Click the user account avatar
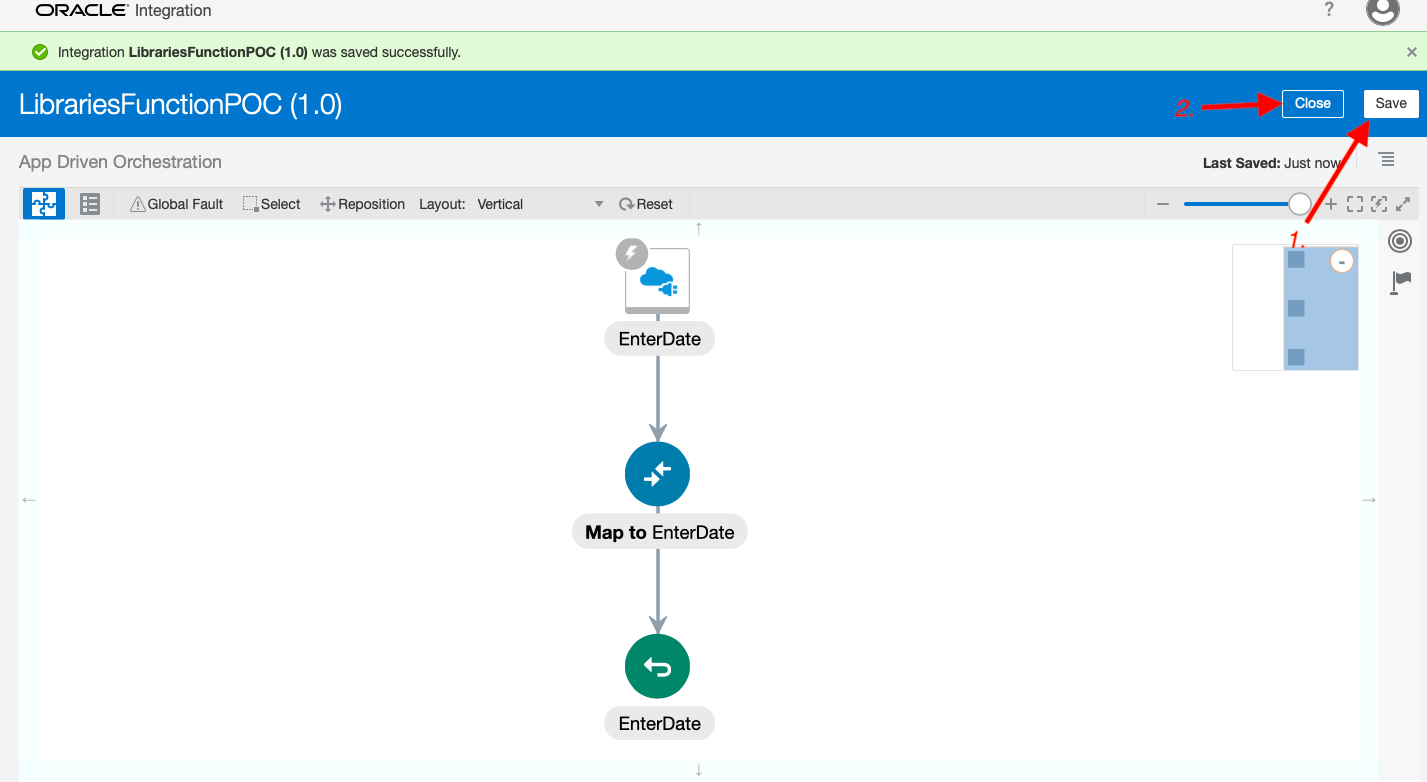1427x782 pixels. (1382, 12)
